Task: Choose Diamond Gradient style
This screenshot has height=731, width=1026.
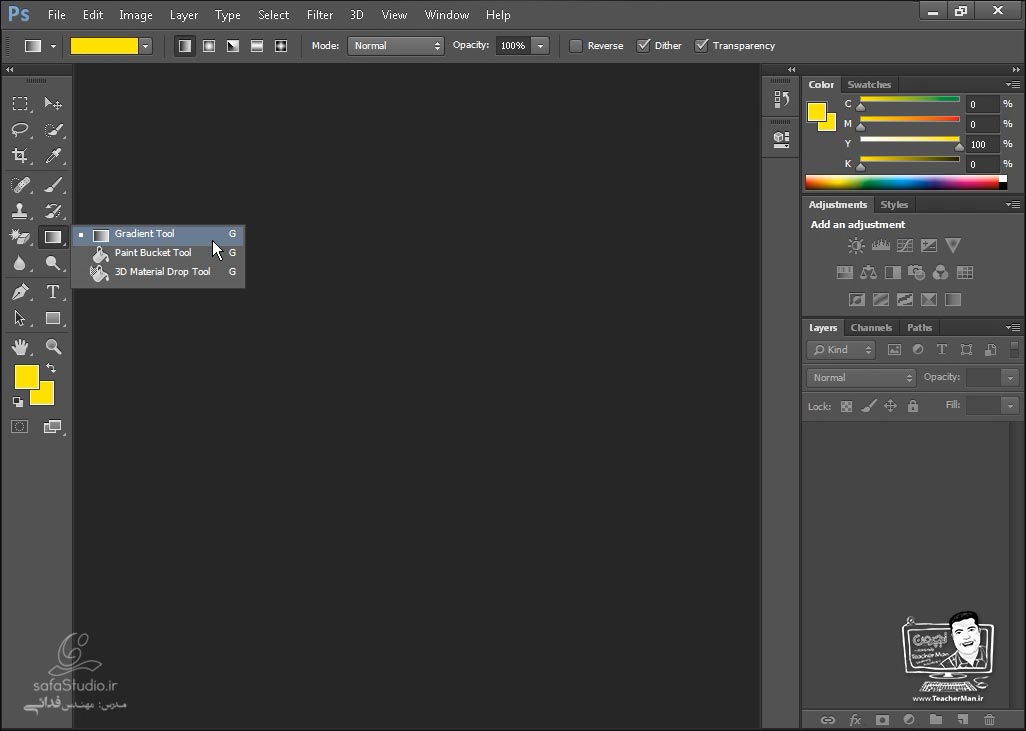Action: click(281, 46)
